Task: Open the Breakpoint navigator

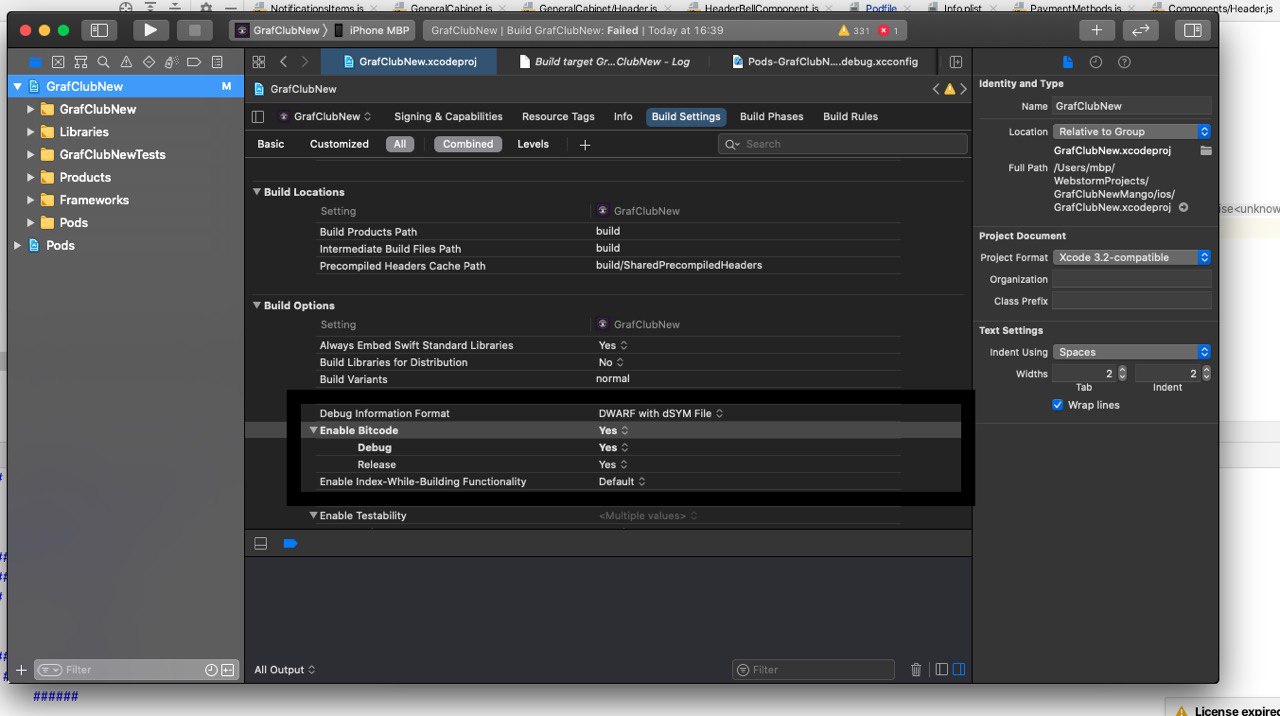Action: [x=194, y=62]
